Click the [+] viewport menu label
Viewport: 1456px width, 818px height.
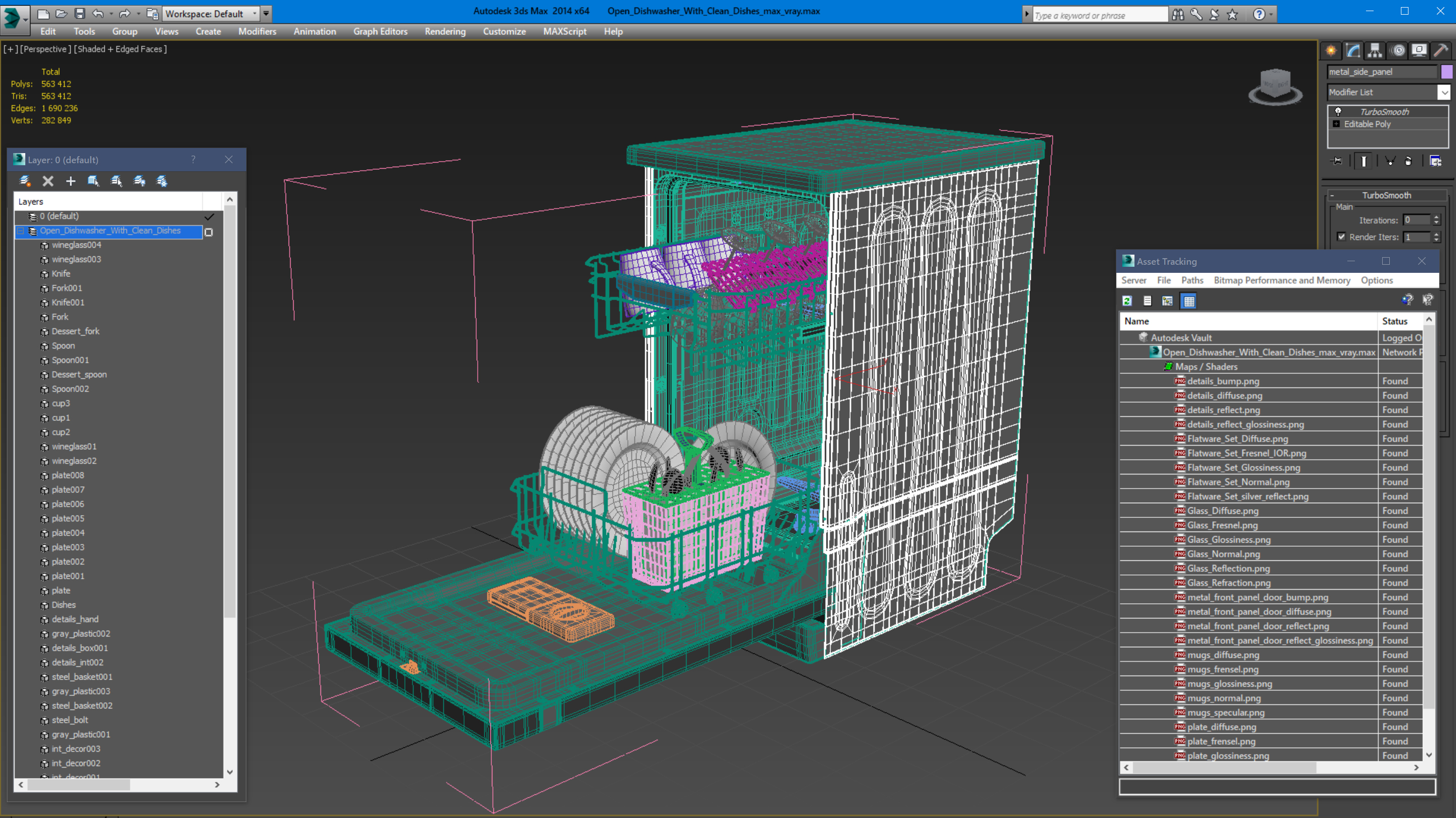click(x=11, y=49)
